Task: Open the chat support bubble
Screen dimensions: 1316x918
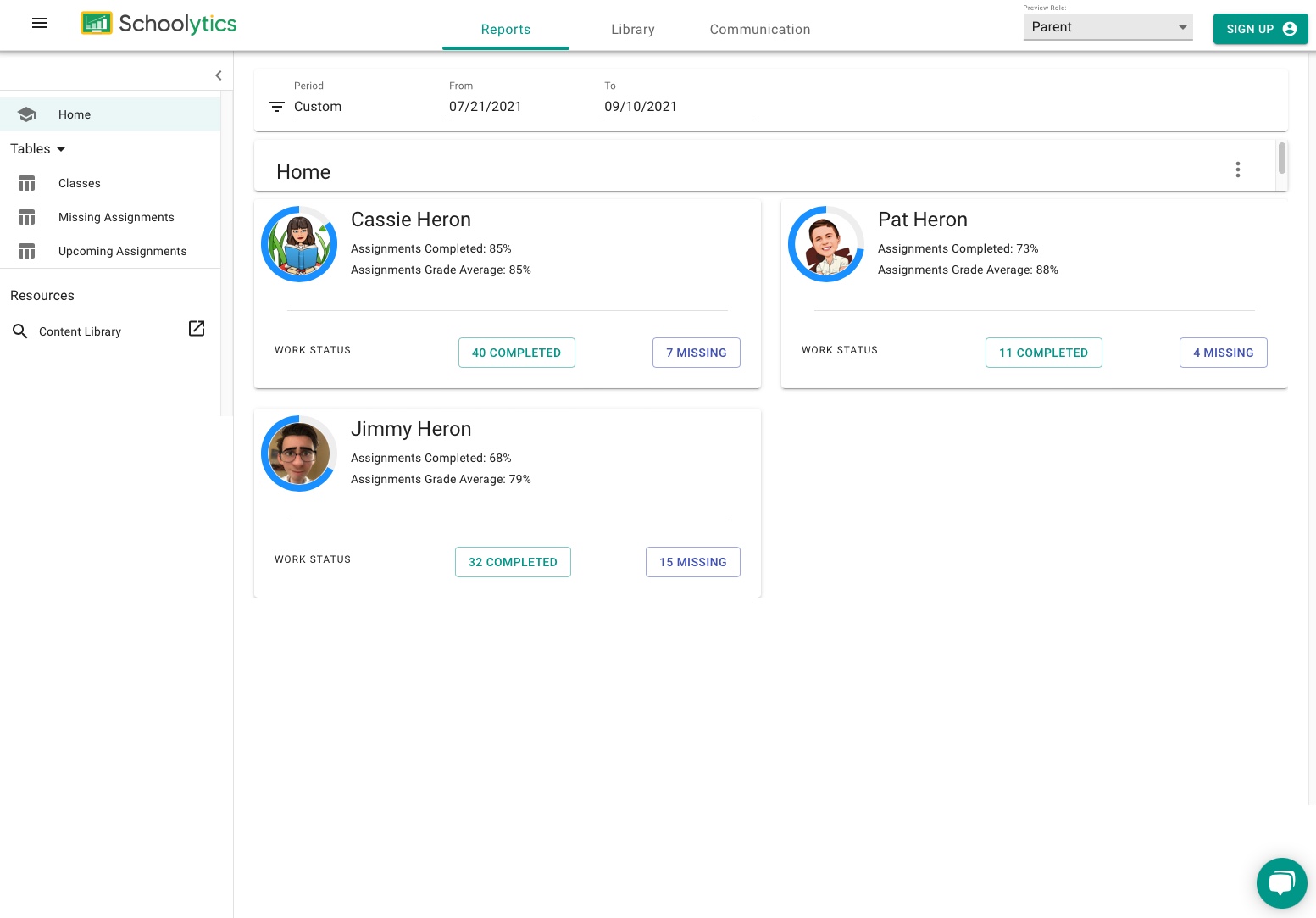Action: [1282, 883]
